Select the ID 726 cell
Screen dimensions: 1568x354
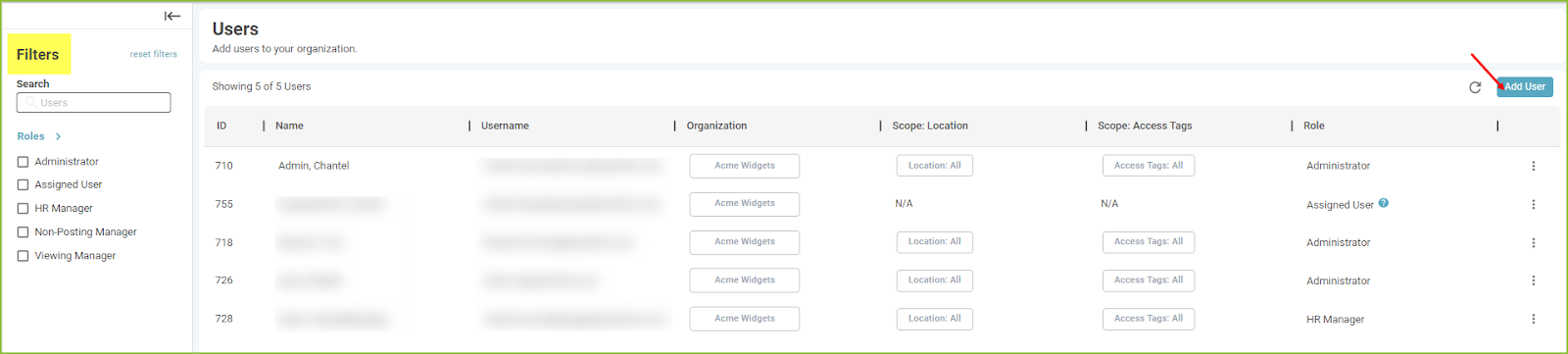(x=224, y=280)
